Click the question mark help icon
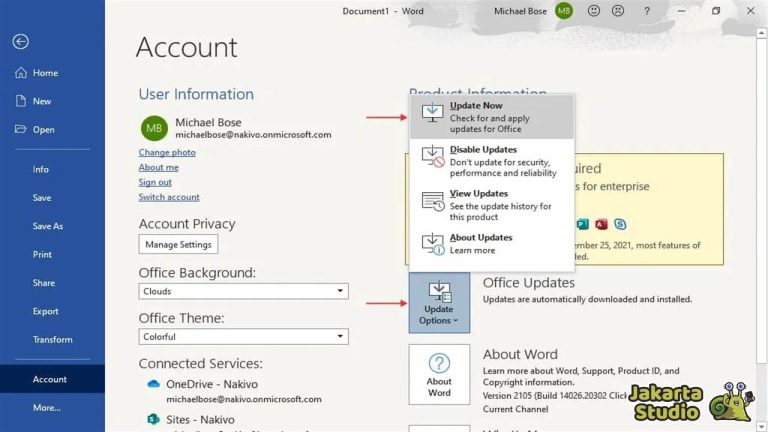This screenshot has width=768, height=432. [647, 11]
